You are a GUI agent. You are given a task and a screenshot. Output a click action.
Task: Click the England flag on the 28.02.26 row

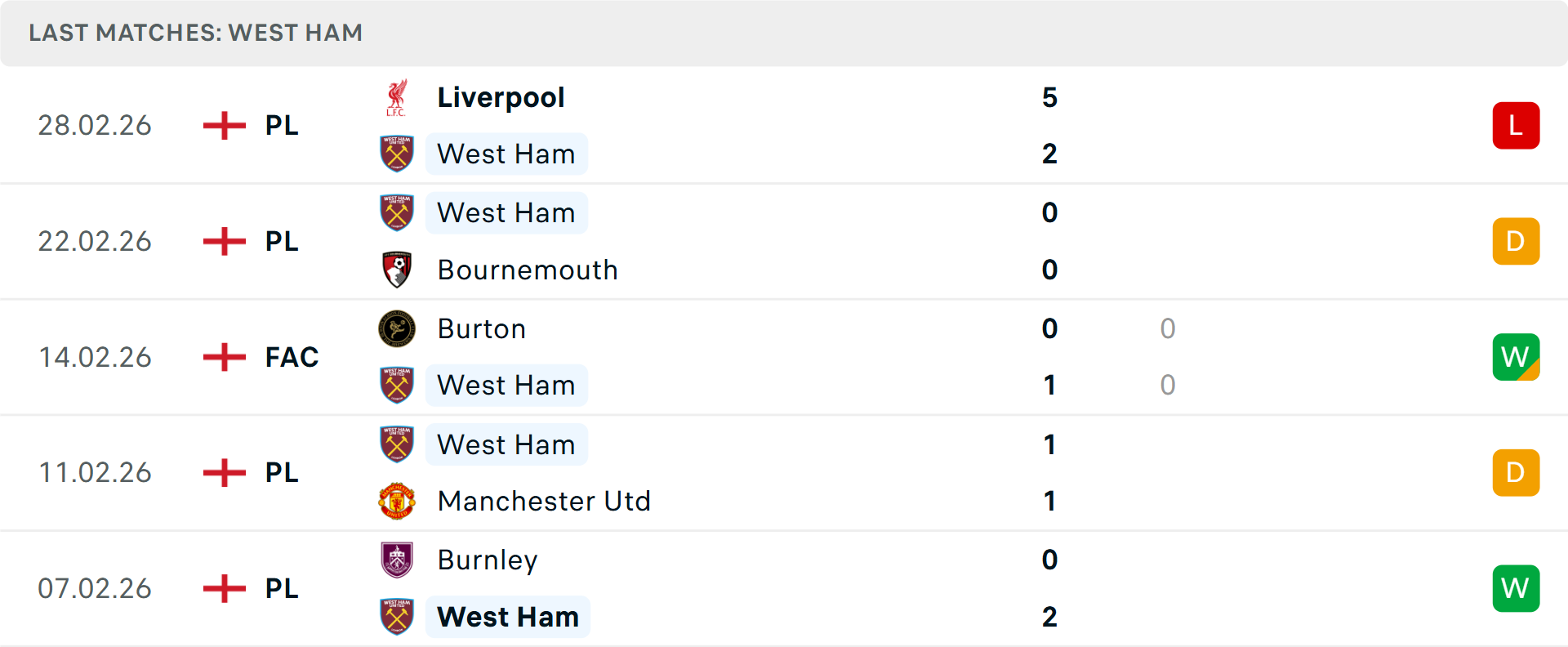tap(223, 125)
